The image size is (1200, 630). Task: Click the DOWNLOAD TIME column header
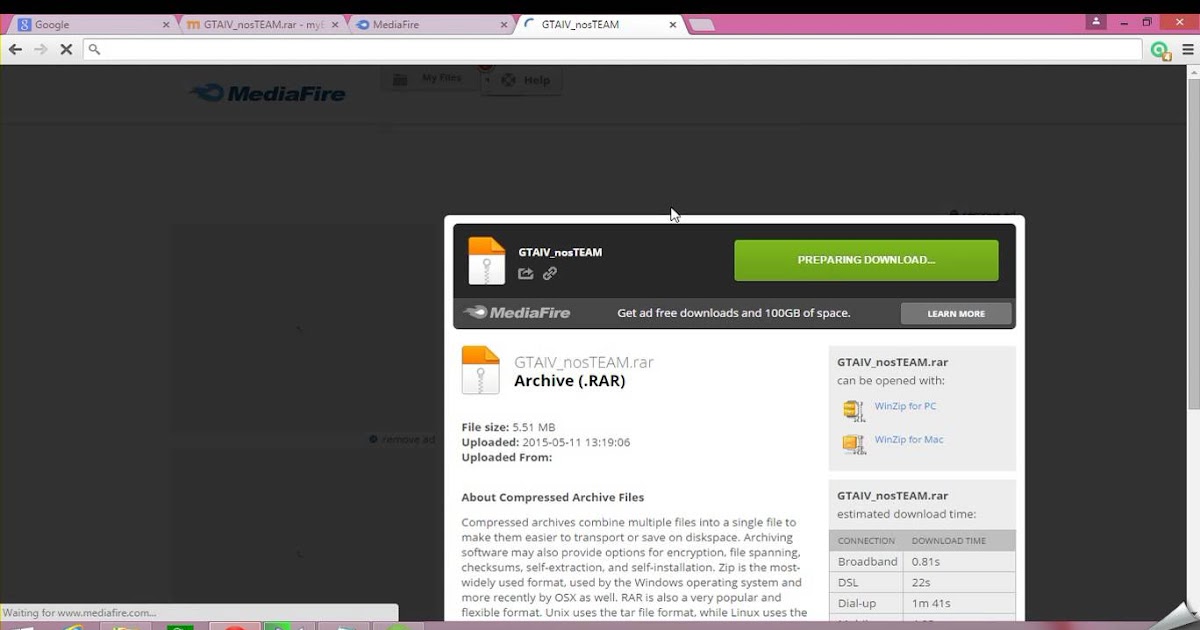click(949, 541)
